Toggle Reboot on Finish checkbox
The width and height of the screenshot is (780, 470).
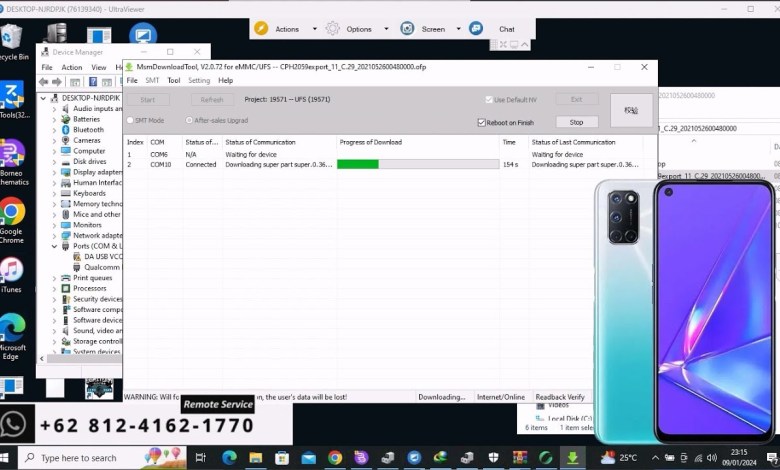coord(482,122)
